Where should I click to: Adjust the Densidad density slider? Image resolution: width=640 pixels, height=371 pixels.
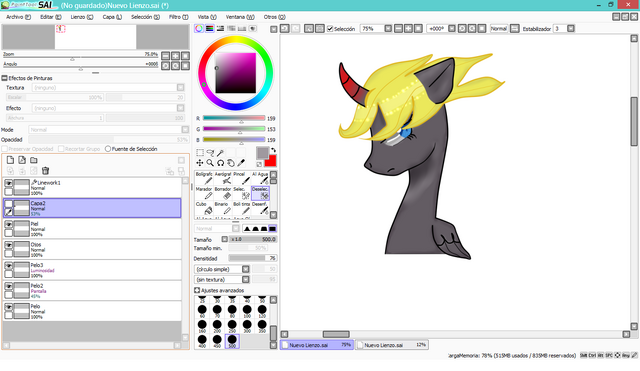click(x=253, y=258)
